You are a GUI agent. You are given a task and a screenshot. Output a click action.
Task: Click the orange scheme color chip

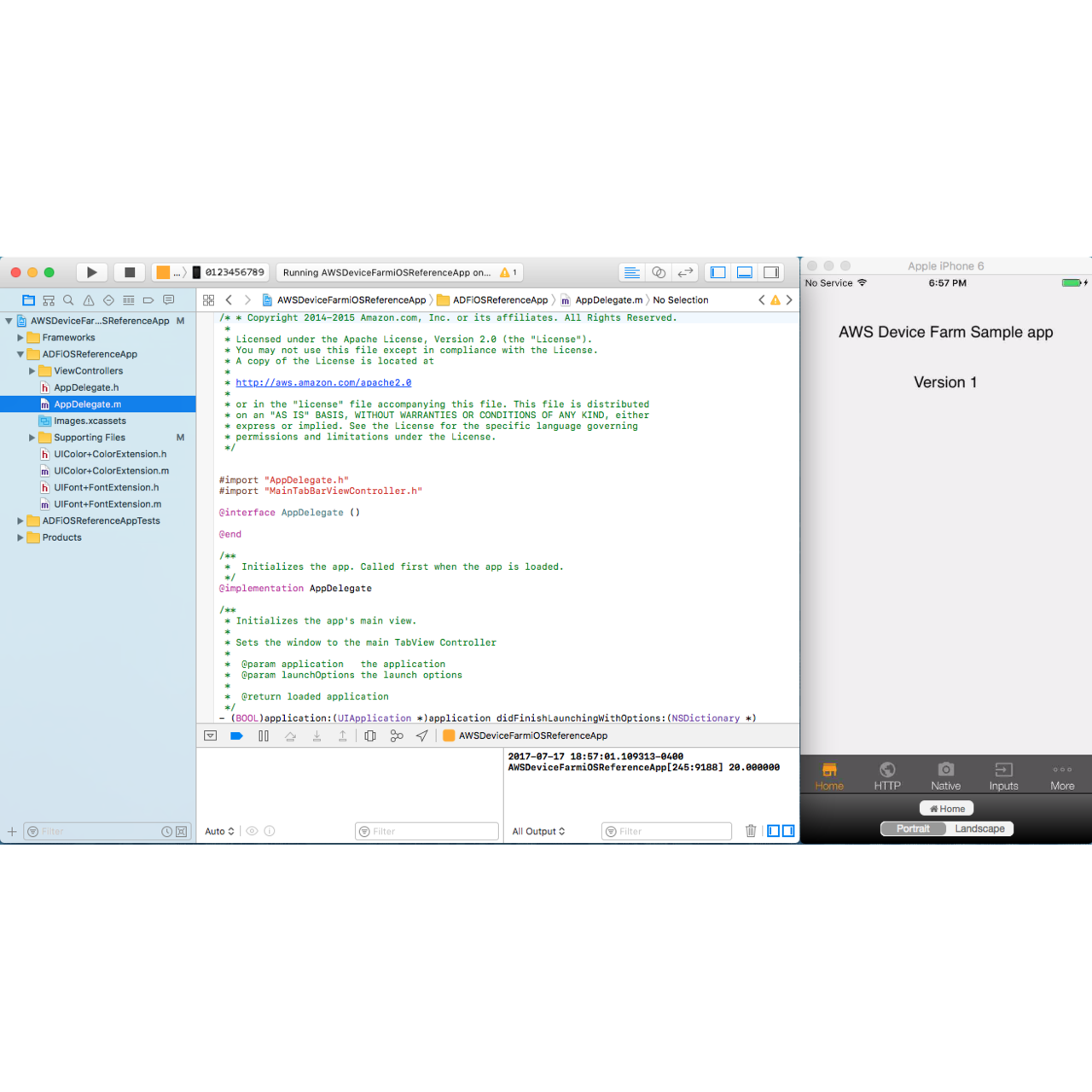coord(162,271)
